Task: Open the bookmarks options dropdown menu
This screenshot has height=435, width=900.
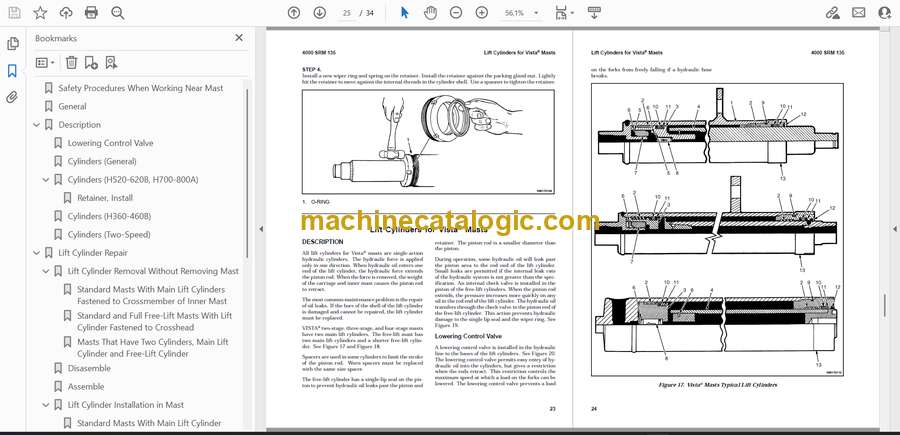Action: tap(45, 63)
